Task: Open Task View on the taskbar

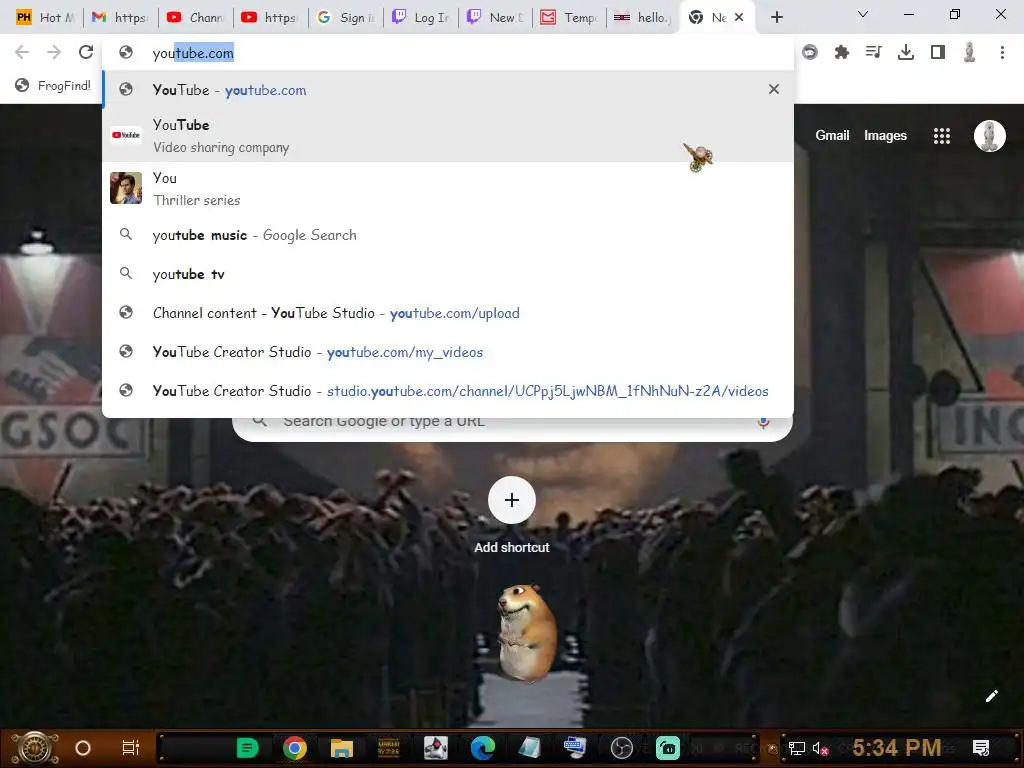Action: [131, 748]
